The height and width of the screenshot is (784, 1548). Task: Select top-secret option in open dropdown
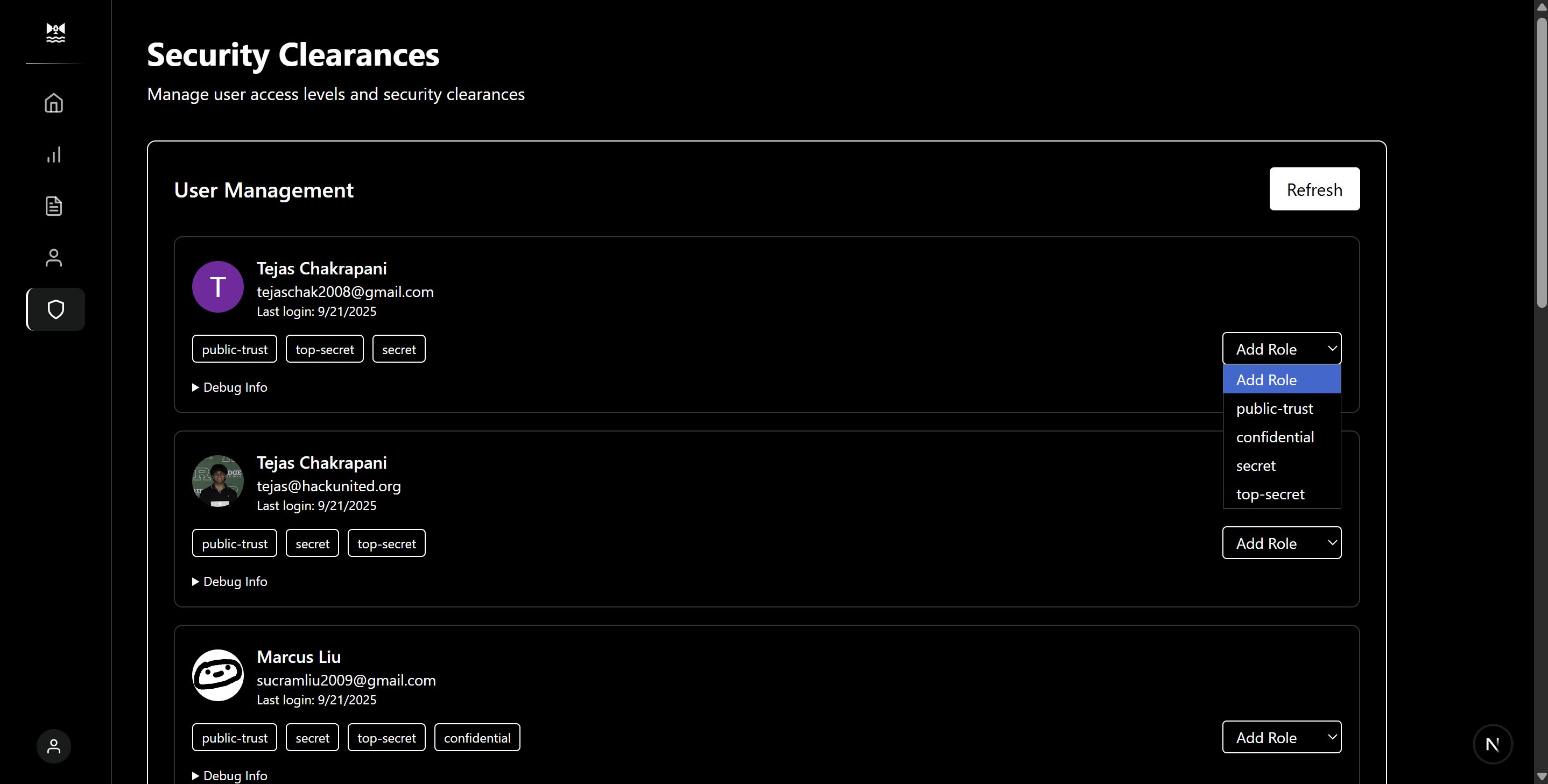[x=1270, y=495]
